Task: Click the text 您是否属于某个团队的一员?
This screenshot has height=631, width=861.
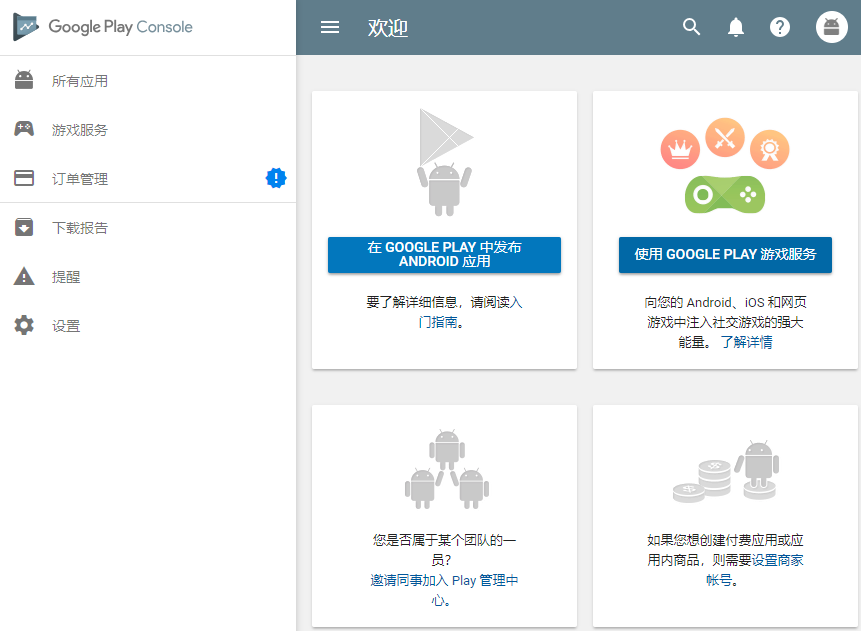Action: coord(444,550)
